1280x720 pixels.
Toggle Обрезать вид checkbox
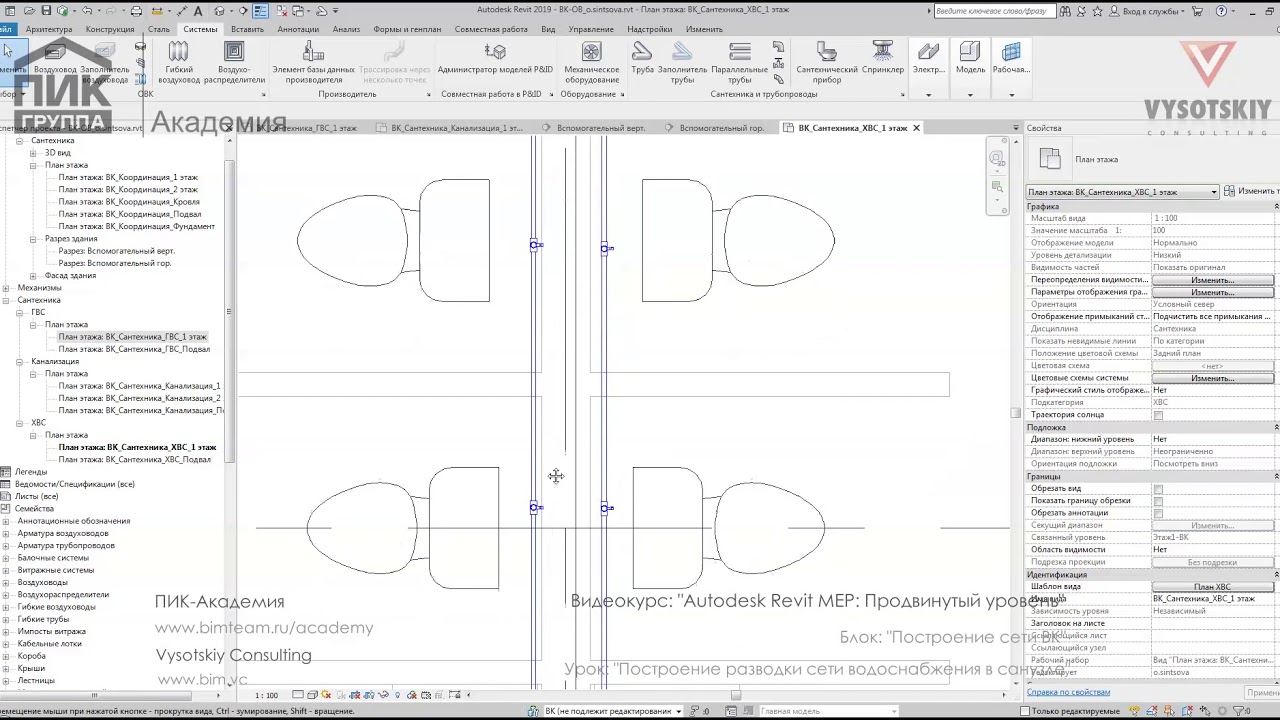1158,489
